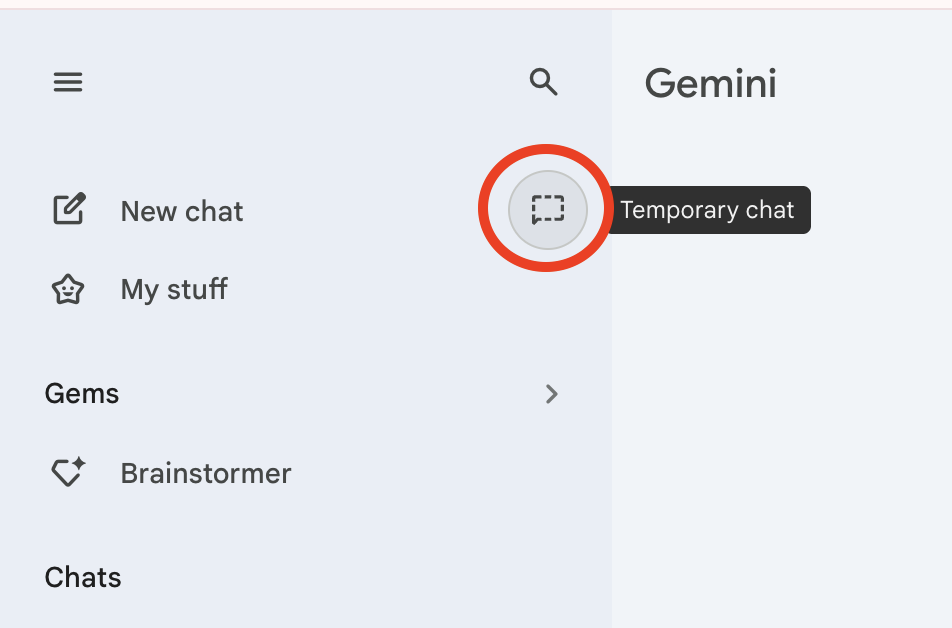Image resolution: width=952 pixels, height=628 pixels.
Task: Show more gems under the Gems header
Action: 551,394
